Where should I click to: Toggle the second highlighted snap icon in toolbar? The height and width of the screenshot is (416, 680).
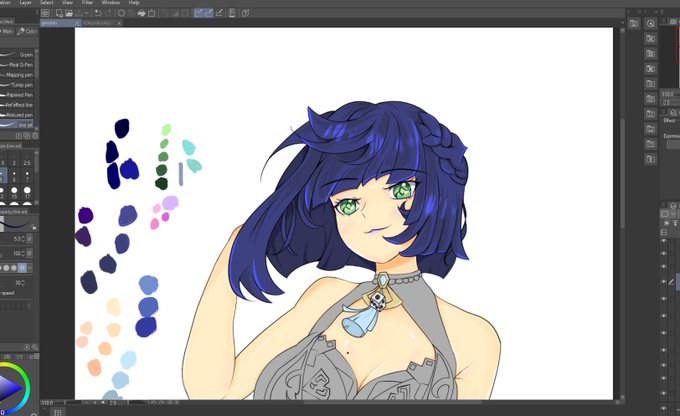pos(209,13)
